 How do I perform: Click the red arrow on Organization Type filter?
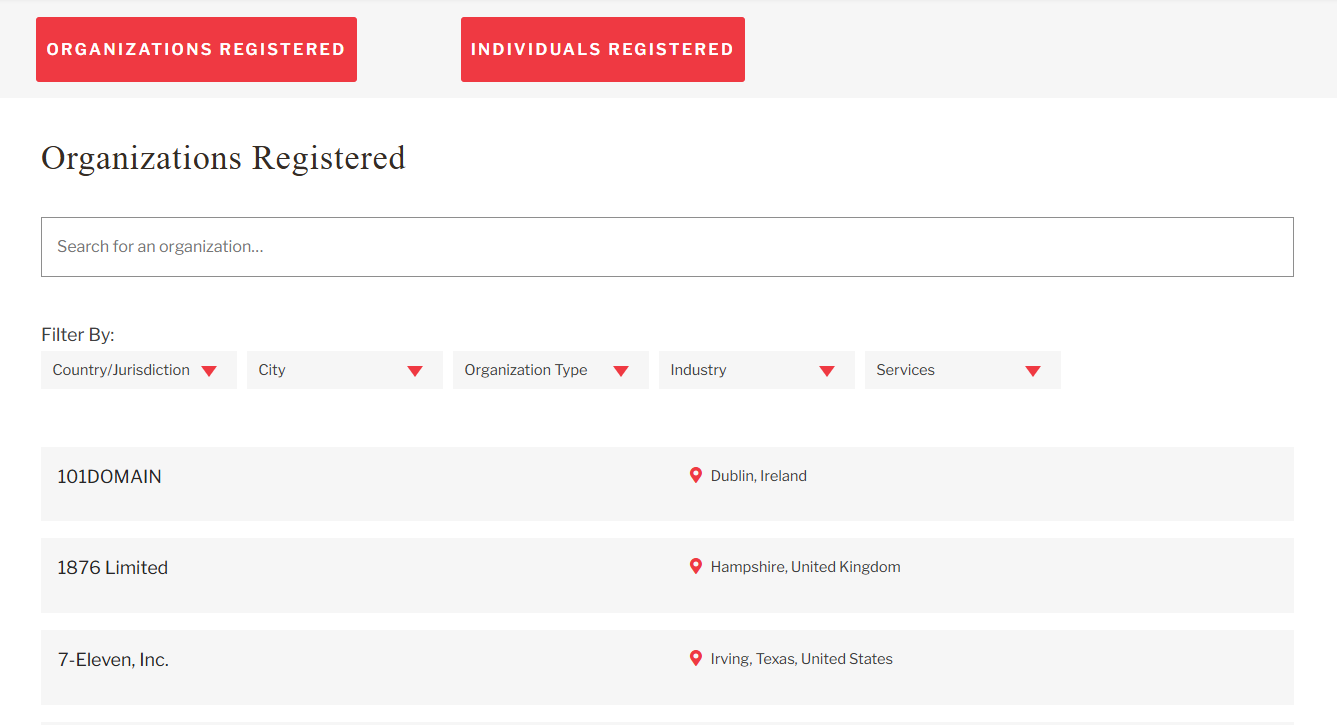pos(621,371)
